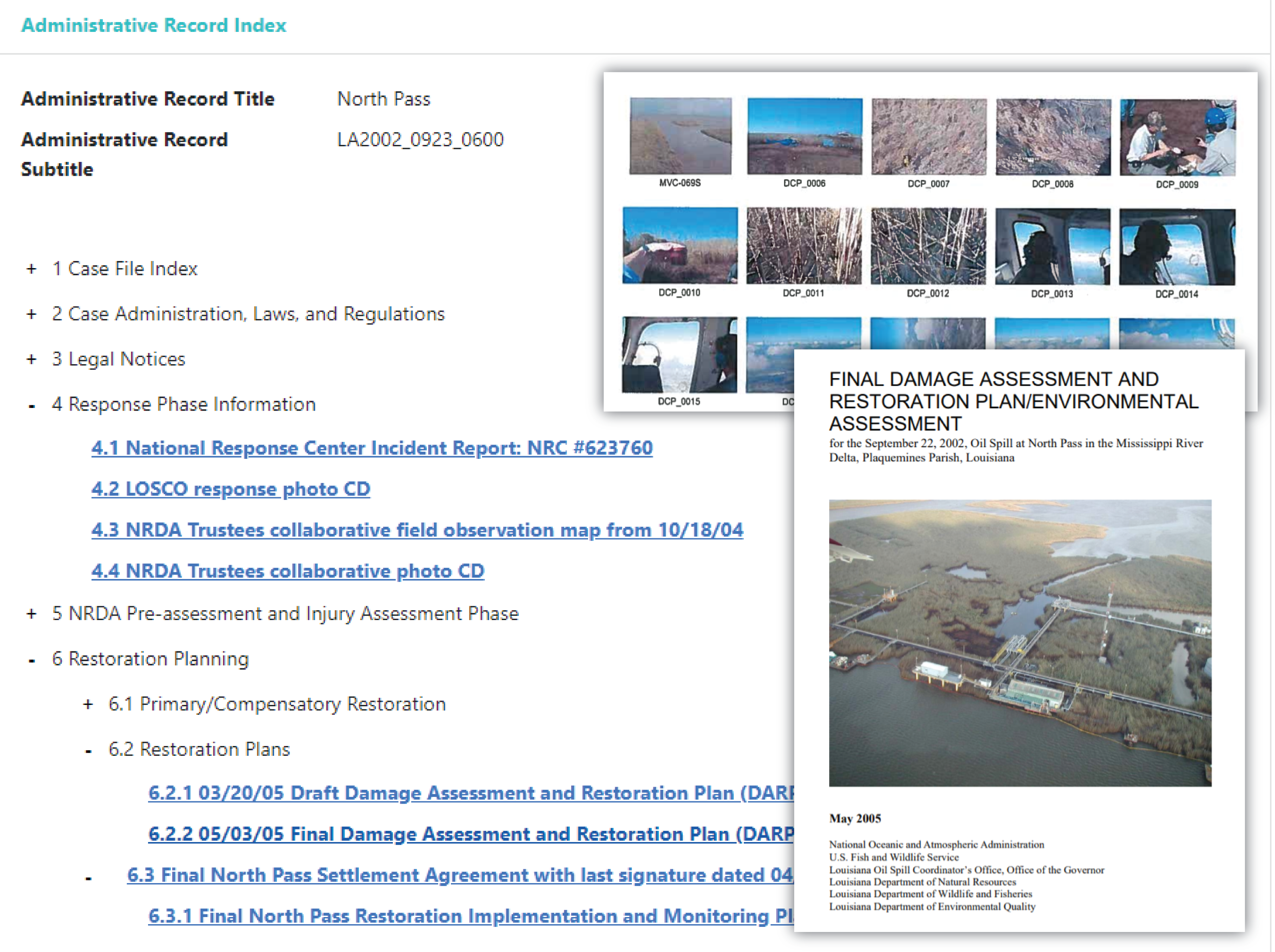Collapse the 4 Response Phase Information section

coord(32,406)
